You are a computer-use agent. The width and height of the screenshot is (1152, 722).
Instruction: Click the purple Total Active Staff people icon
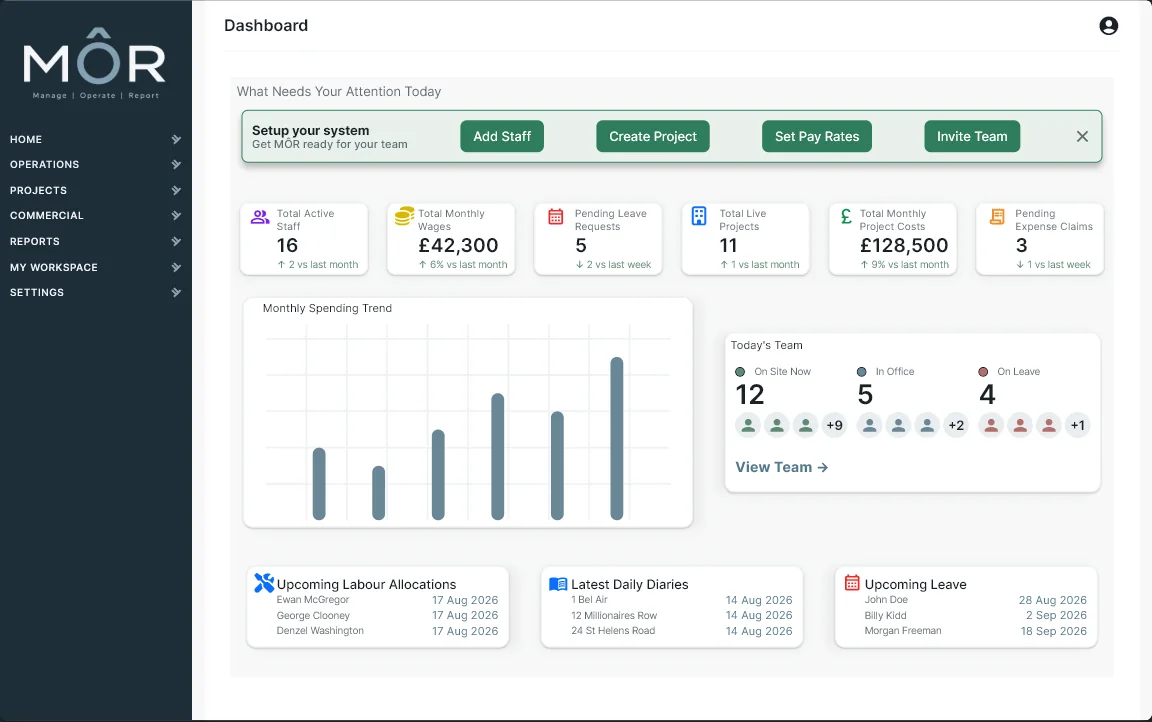[260, 217]
